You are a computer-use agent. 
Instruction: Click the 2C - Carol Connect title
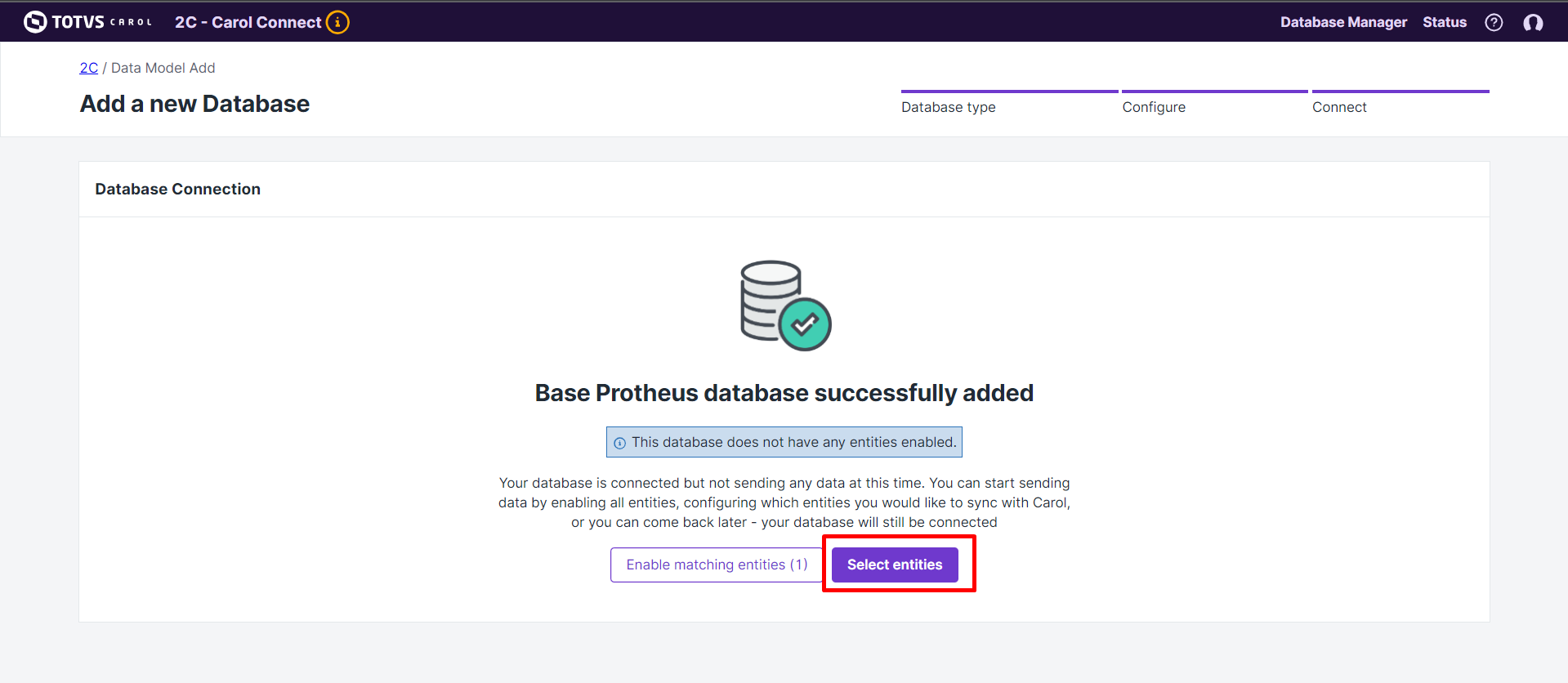[x=248, y=22]
